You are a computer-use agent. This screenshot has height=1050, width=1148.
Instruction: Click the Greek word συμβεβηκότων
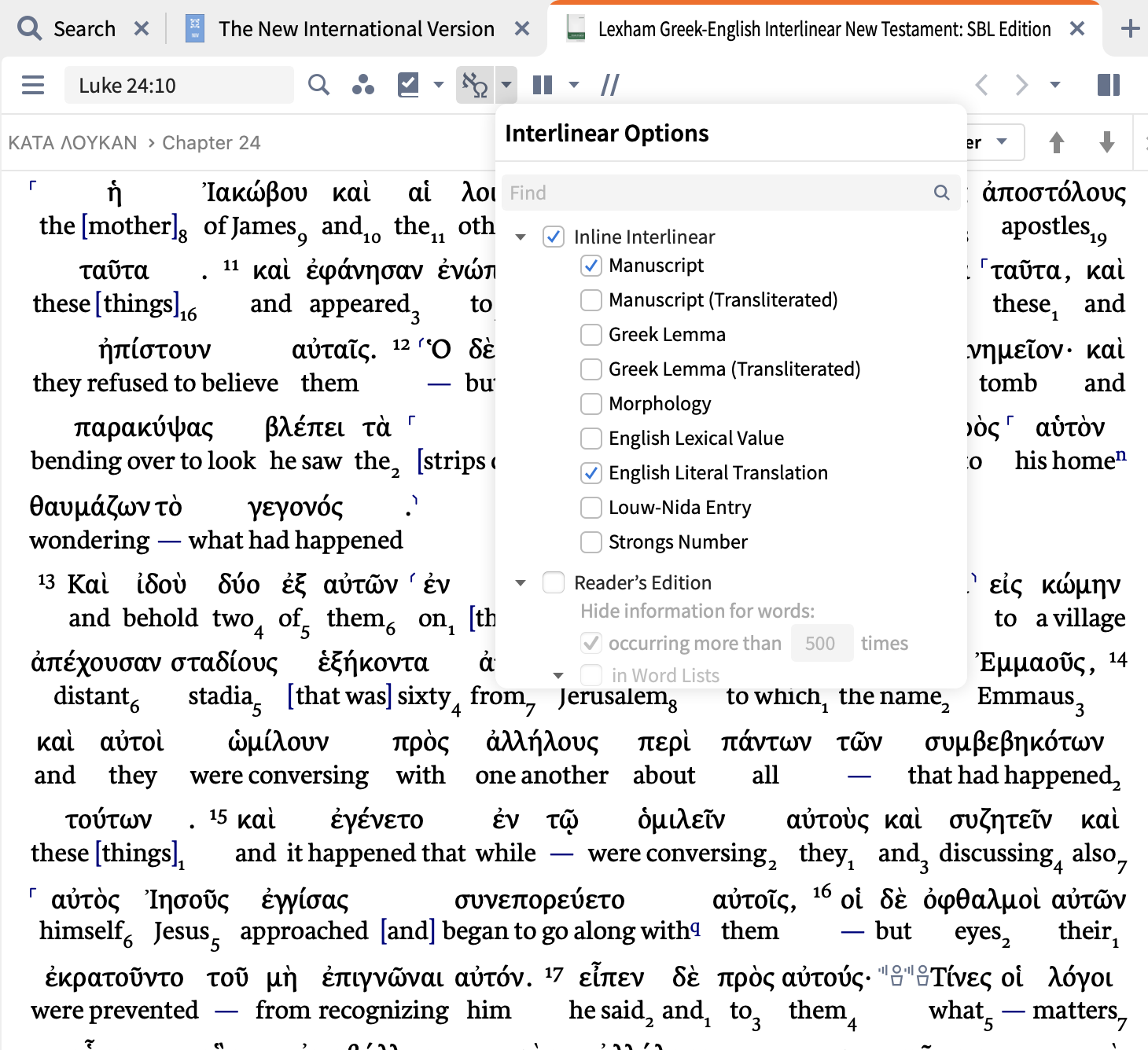pyautogui.click(x=1014, y=742)
